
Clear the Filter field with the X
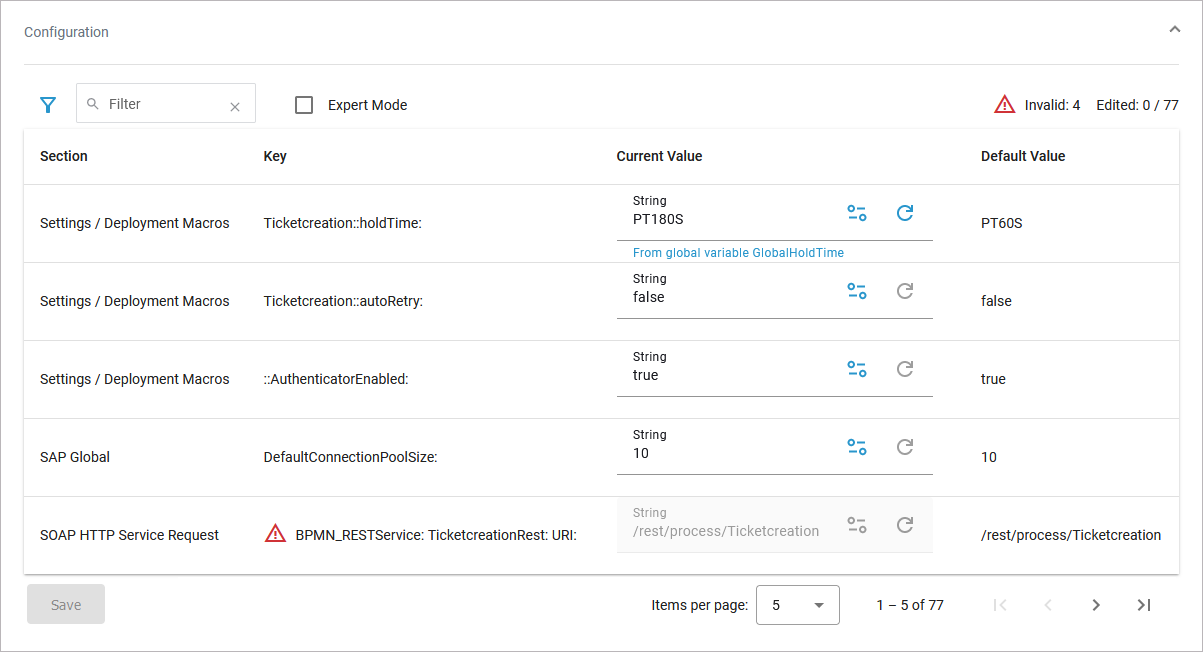pos(235,106)
